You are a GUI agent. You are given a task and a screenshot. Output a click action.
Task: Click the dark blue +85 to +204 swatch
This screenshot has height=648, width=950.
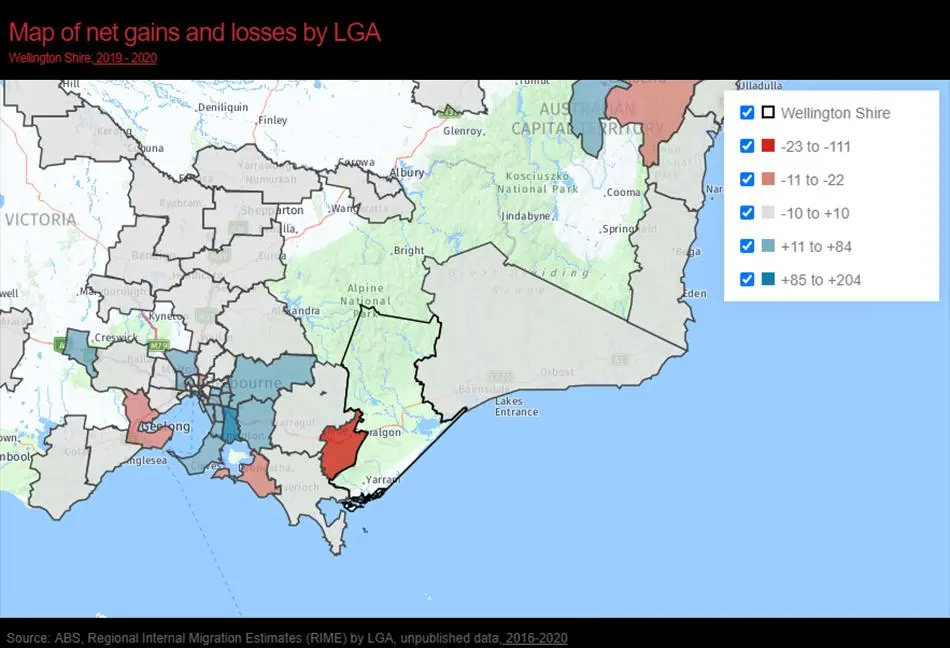(x=768, y=279)
